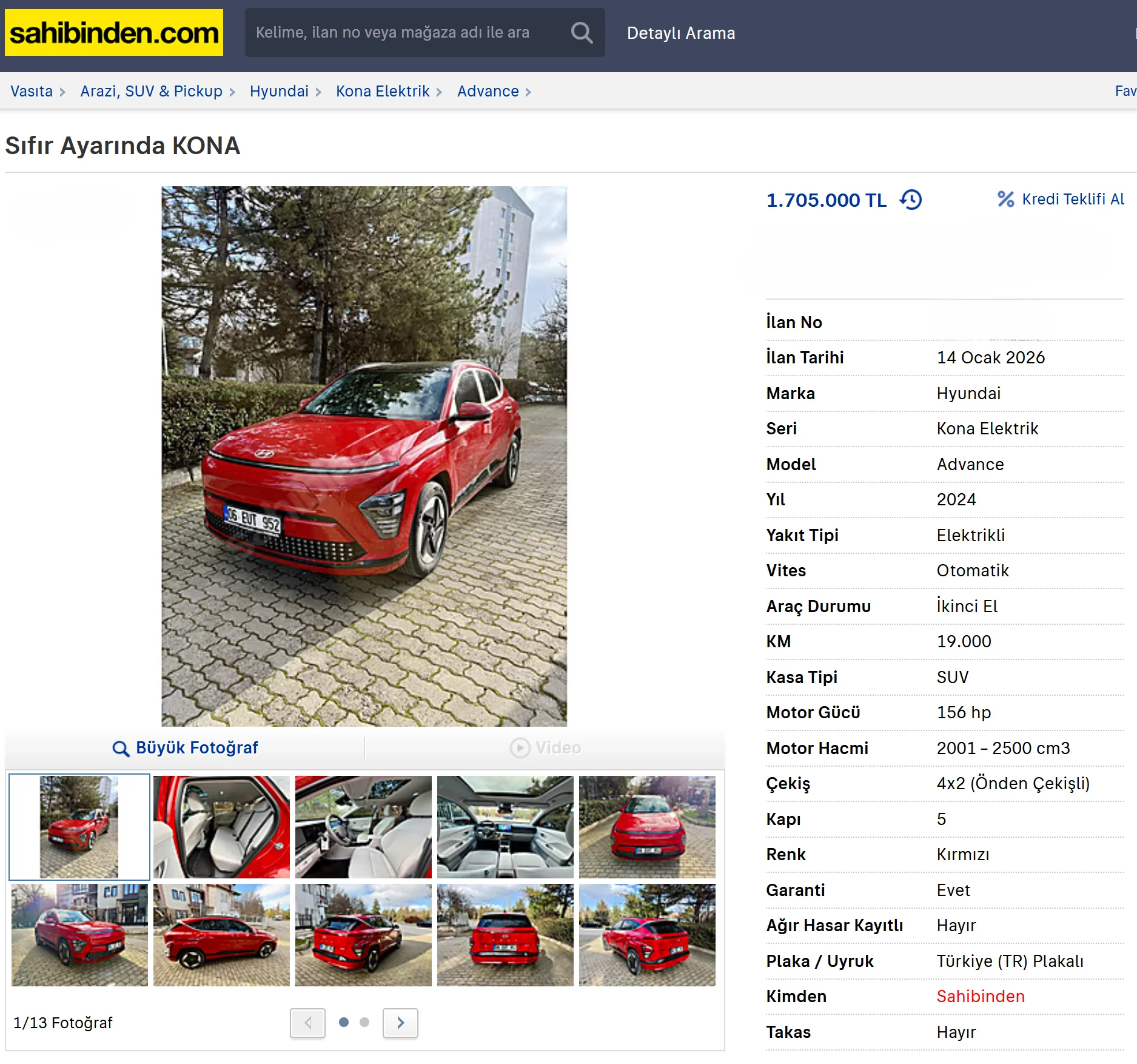Click the search magnifier icon
The width and height of the screenshot is (1137, 1064).
tap(582, 33)
